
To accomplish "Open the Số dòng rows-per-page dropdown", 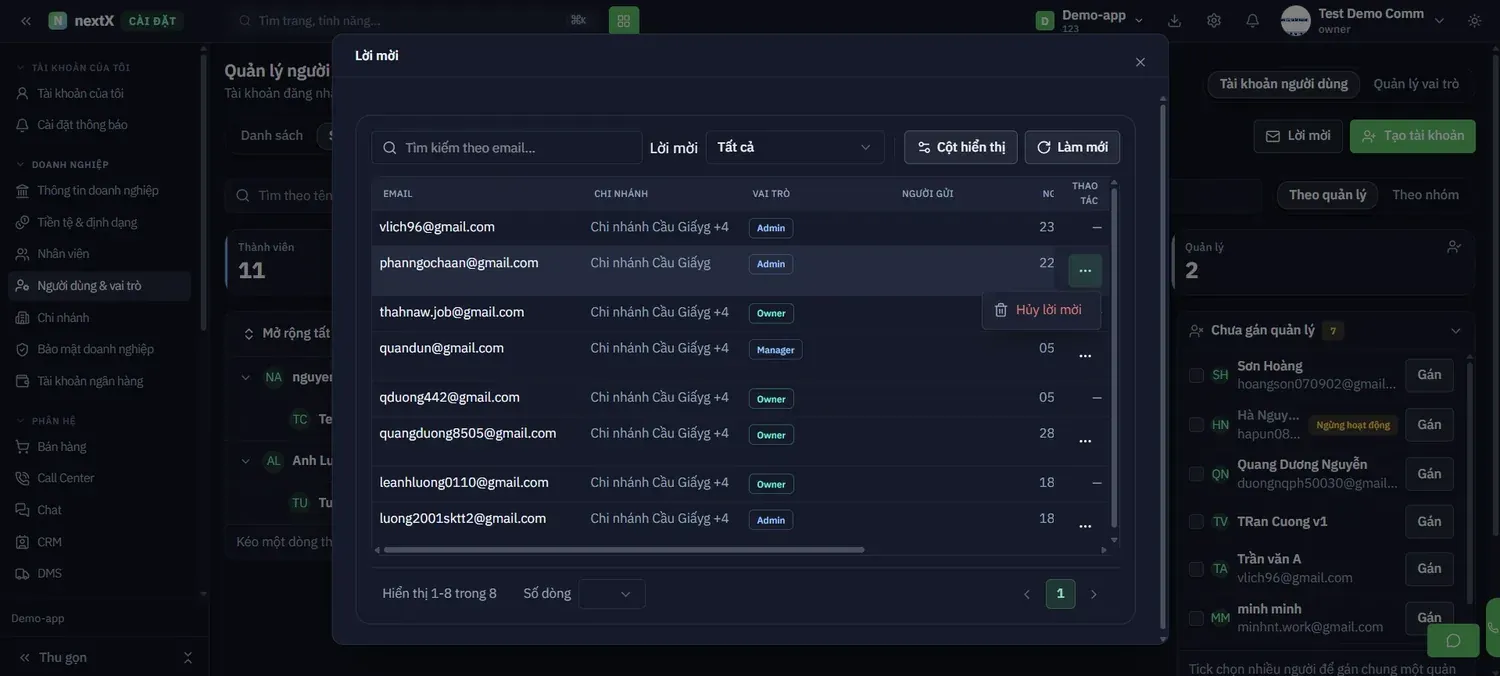I will point(612,594).
